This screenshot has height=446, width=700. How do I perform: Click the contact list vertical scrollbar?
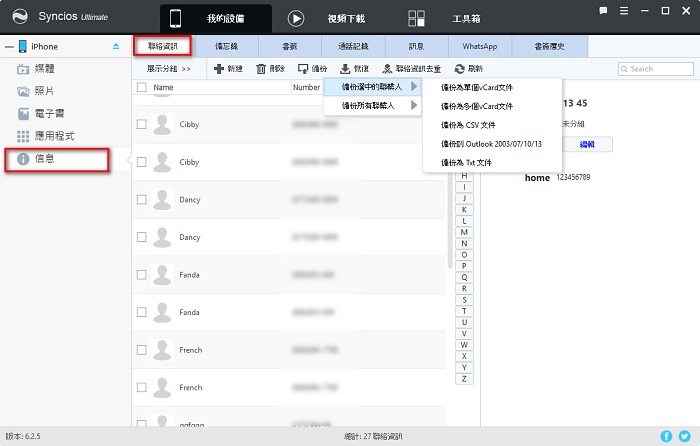(x=450, y=221)
